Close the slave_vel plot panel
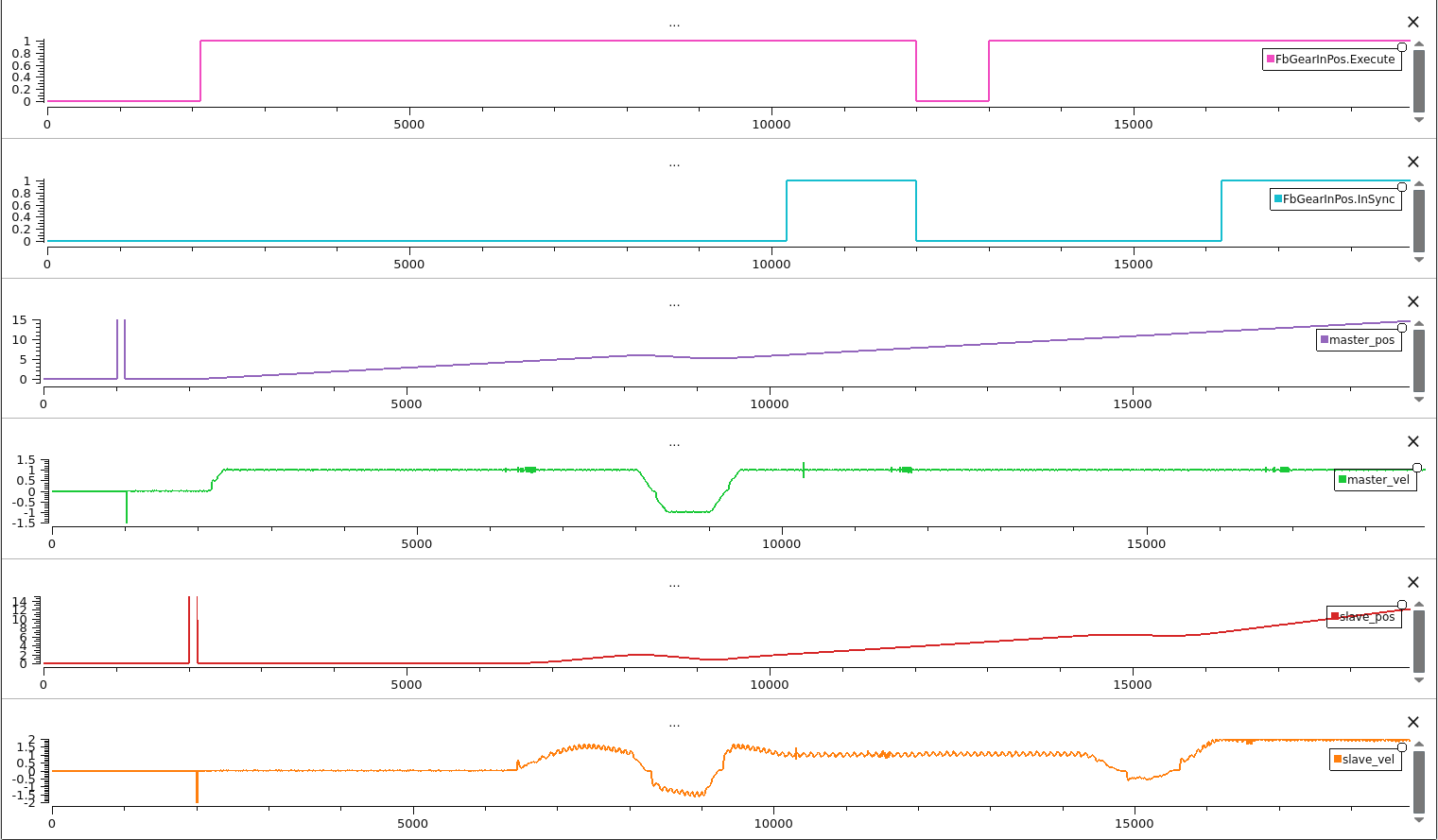Screen dimensions: 1438x840 pos(1413,723)
